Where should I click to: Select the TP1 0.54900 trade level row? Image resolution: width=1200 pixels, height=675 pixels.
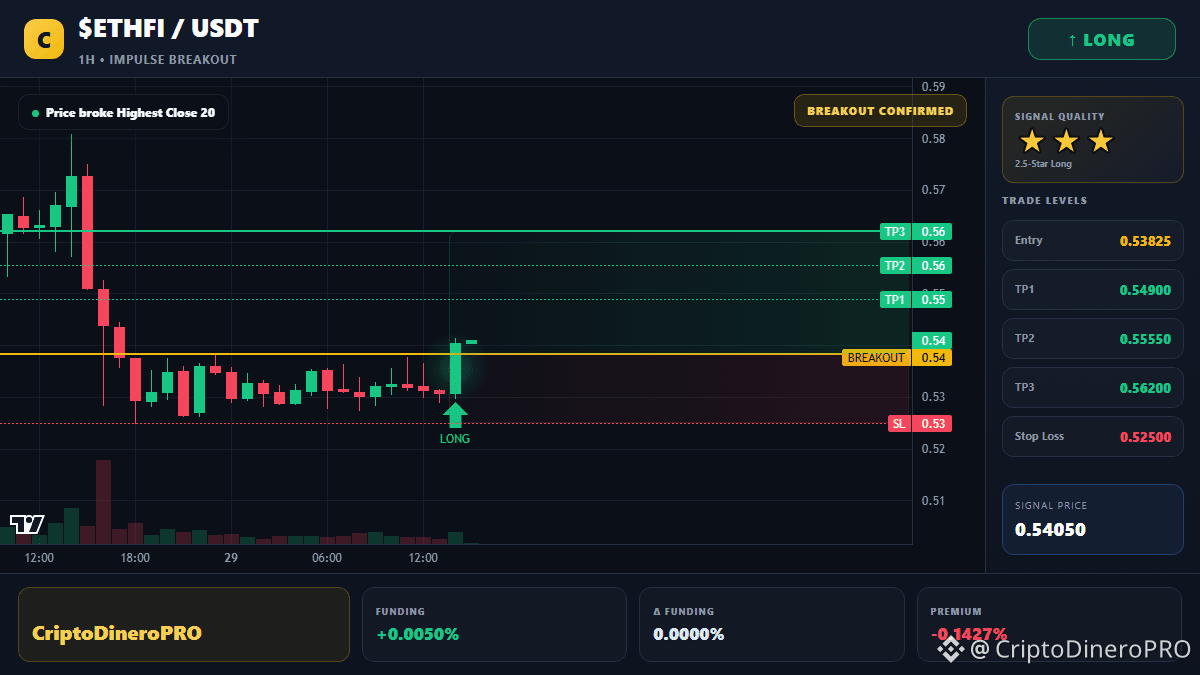click(1092, 289)
